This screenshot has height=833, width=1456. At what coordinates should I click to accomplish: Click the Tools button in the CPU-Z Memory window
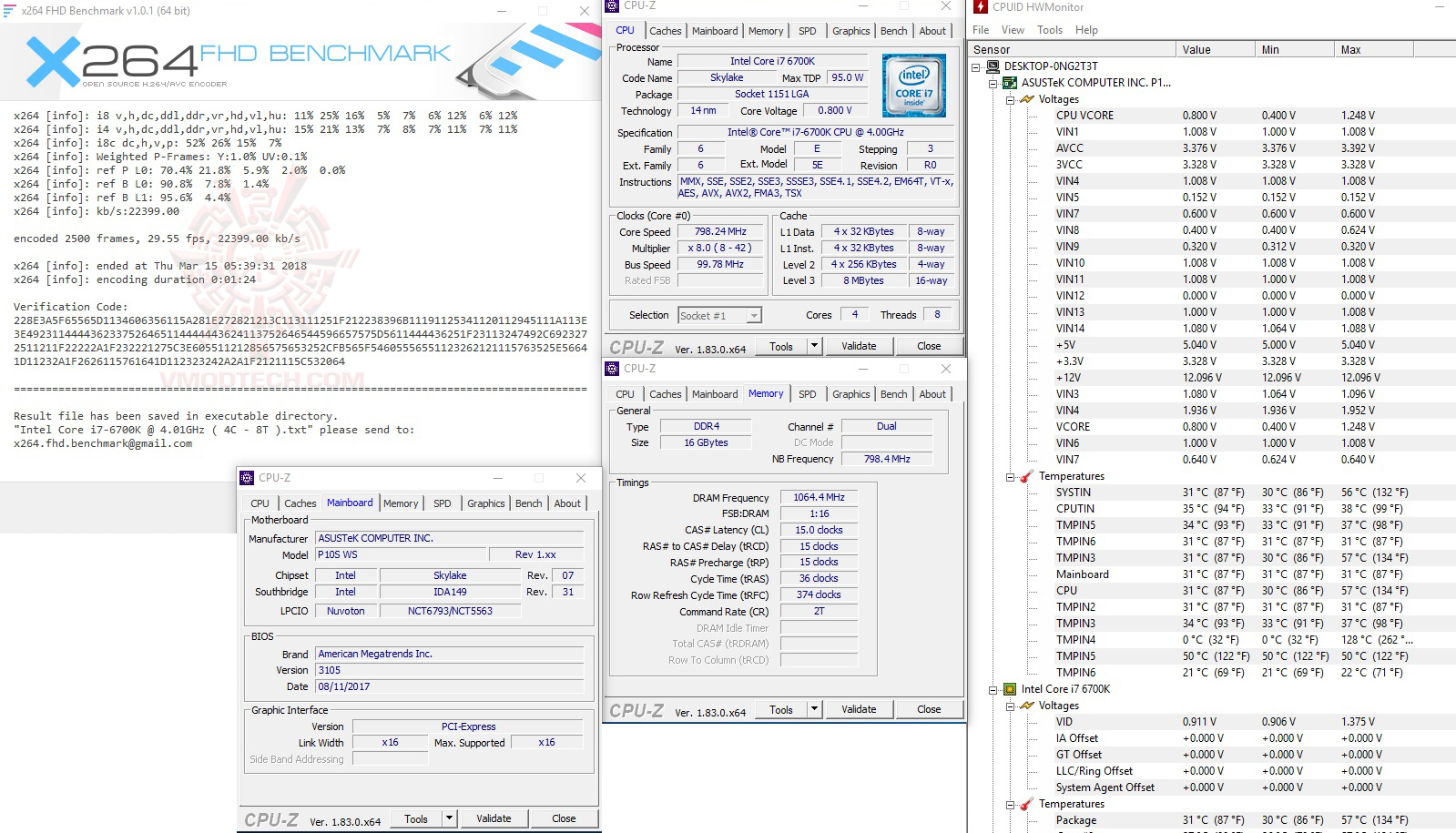click(x=781, y=709)
